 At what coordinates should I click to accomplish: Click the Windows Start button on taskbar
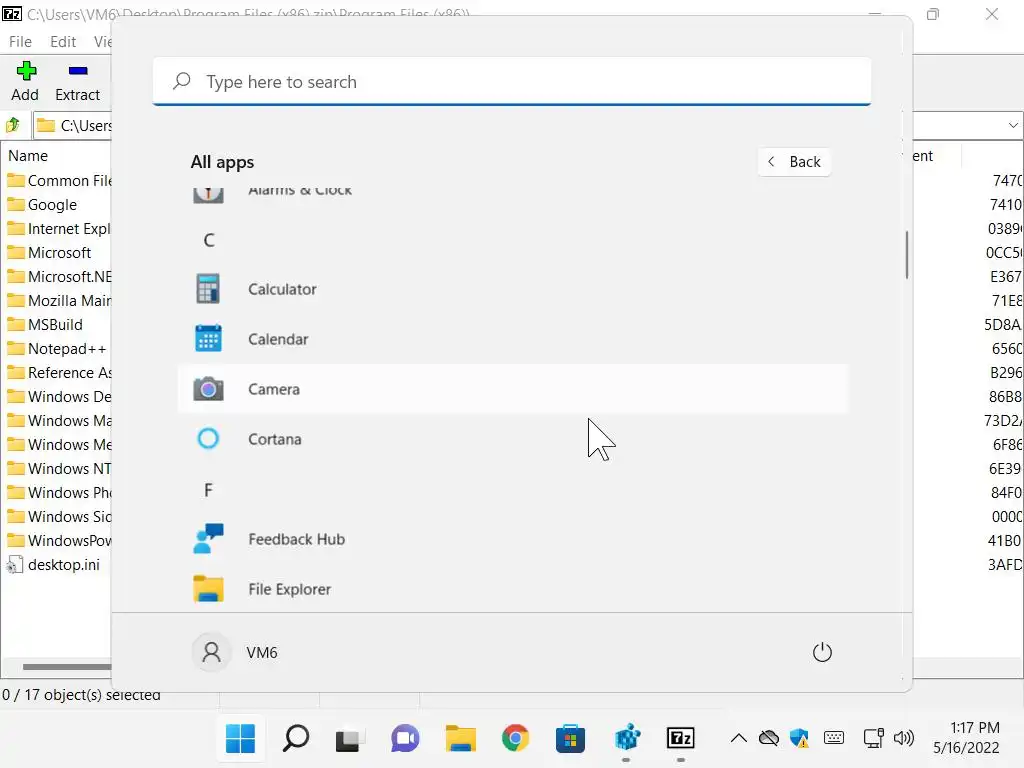pos(240,739)
